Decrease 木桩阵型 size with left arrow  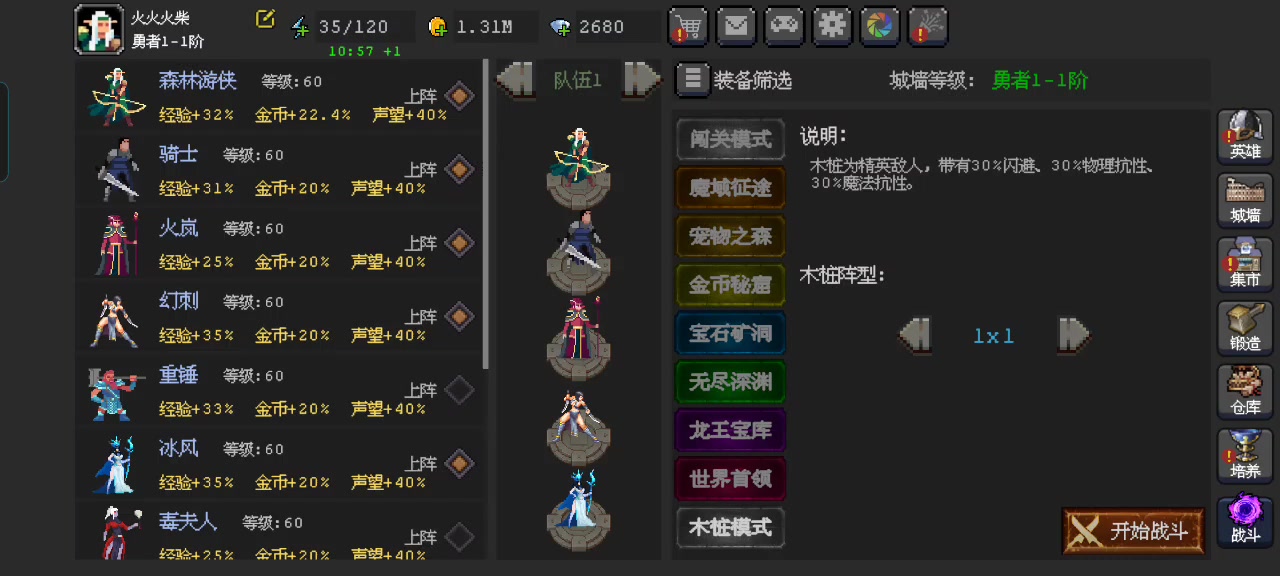(915, 335)
